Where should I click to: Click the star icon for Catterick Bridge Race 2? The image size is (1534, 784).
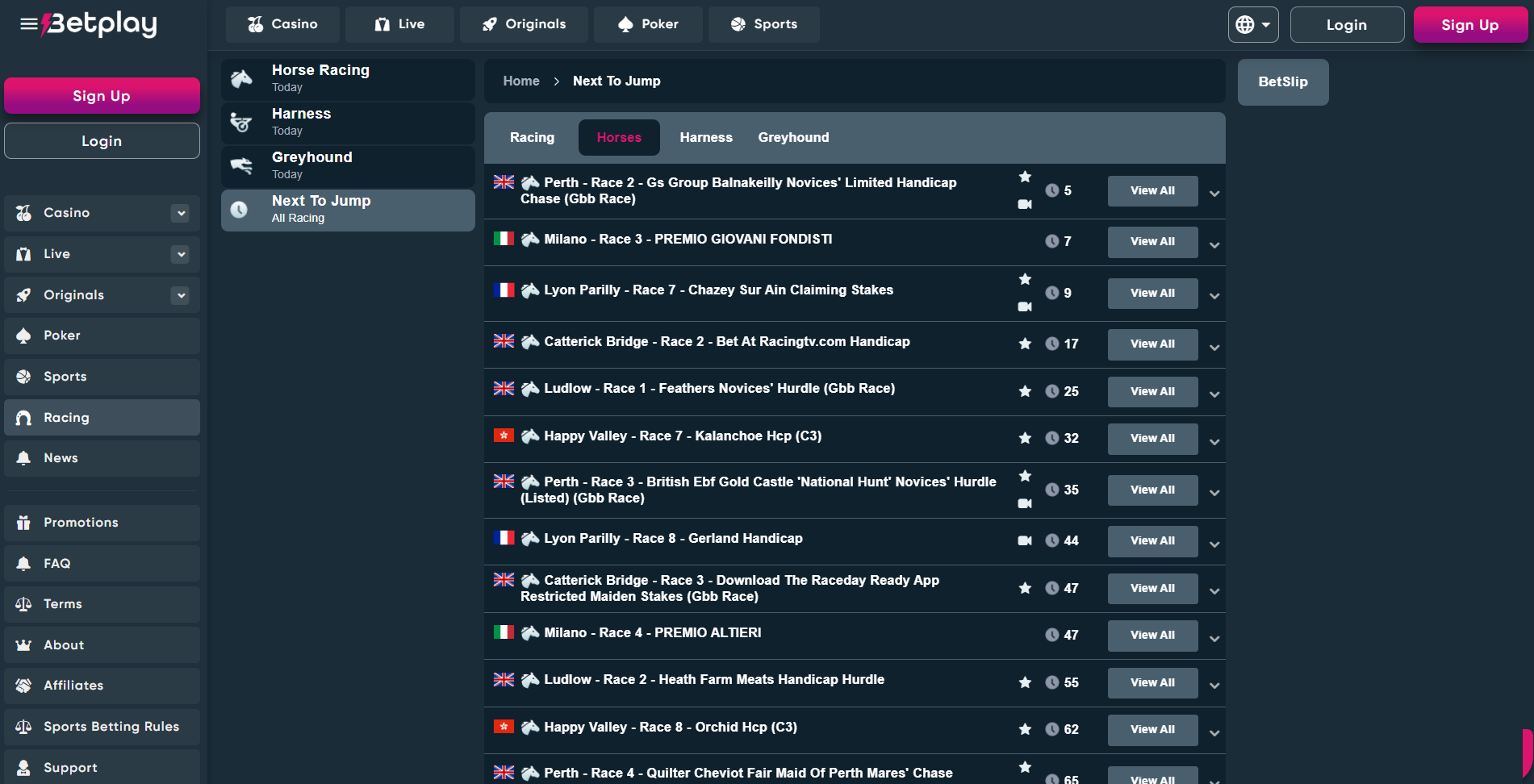[x=1025, y=344]
